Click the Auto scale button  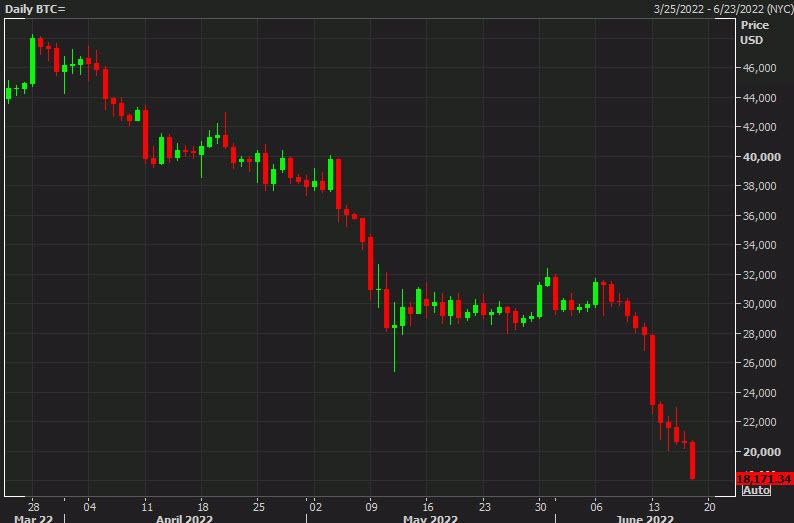[756, 490]
